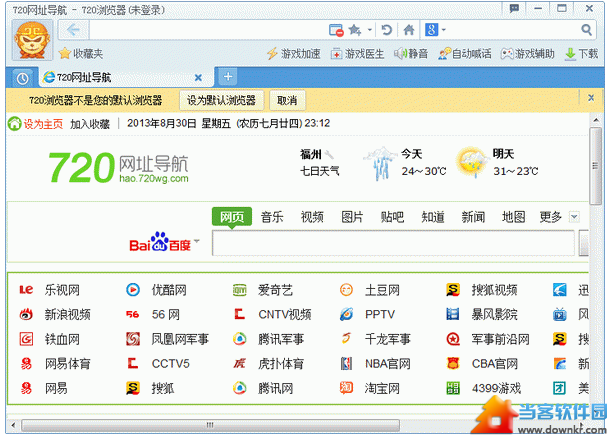Open the favorites star dropdown arrow
Screen dimensions: 607x440
[370, 30]
